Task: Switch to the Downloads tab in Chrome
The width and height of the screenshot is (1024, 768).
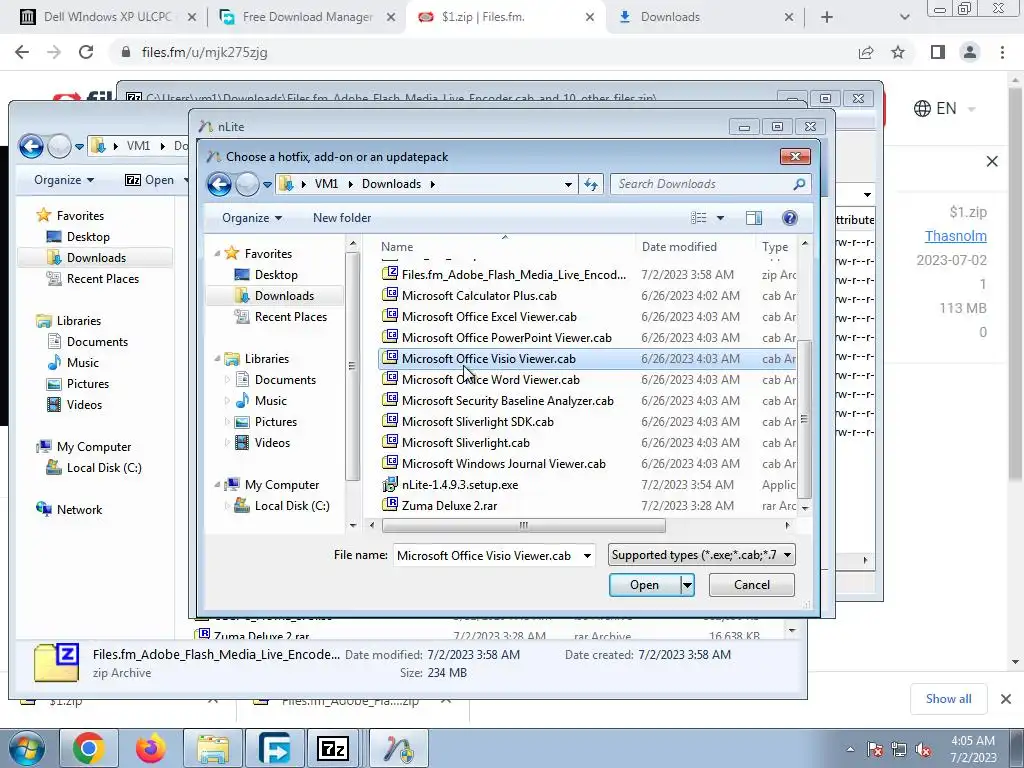Action: coord(705,17)
